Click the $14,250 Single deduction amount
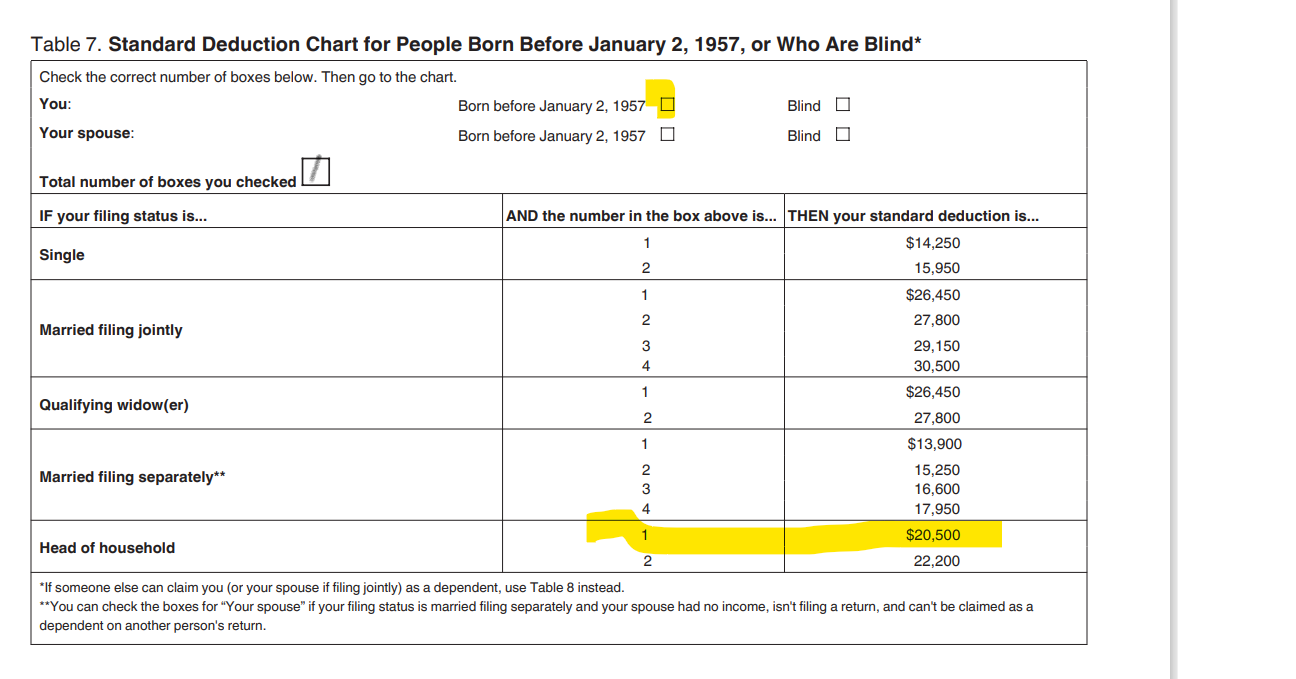 pos(932,243)
